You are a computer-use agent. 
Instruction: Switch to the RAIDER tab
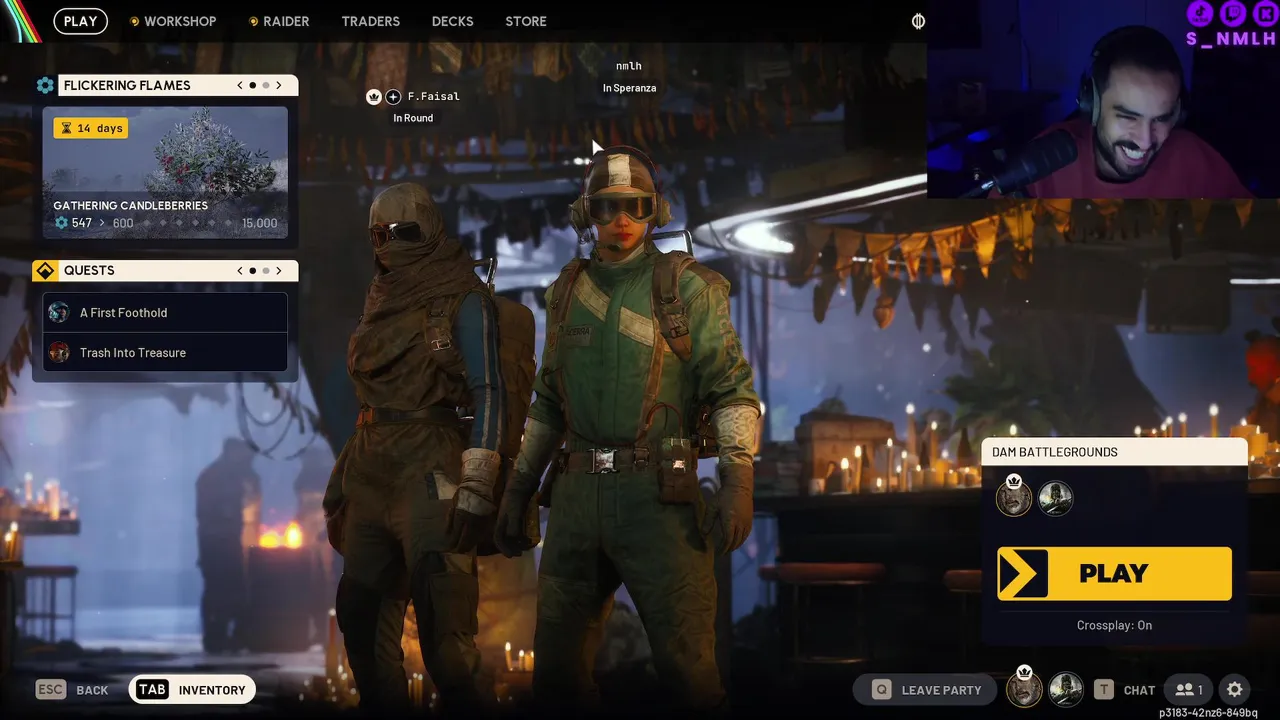(279, 21)
